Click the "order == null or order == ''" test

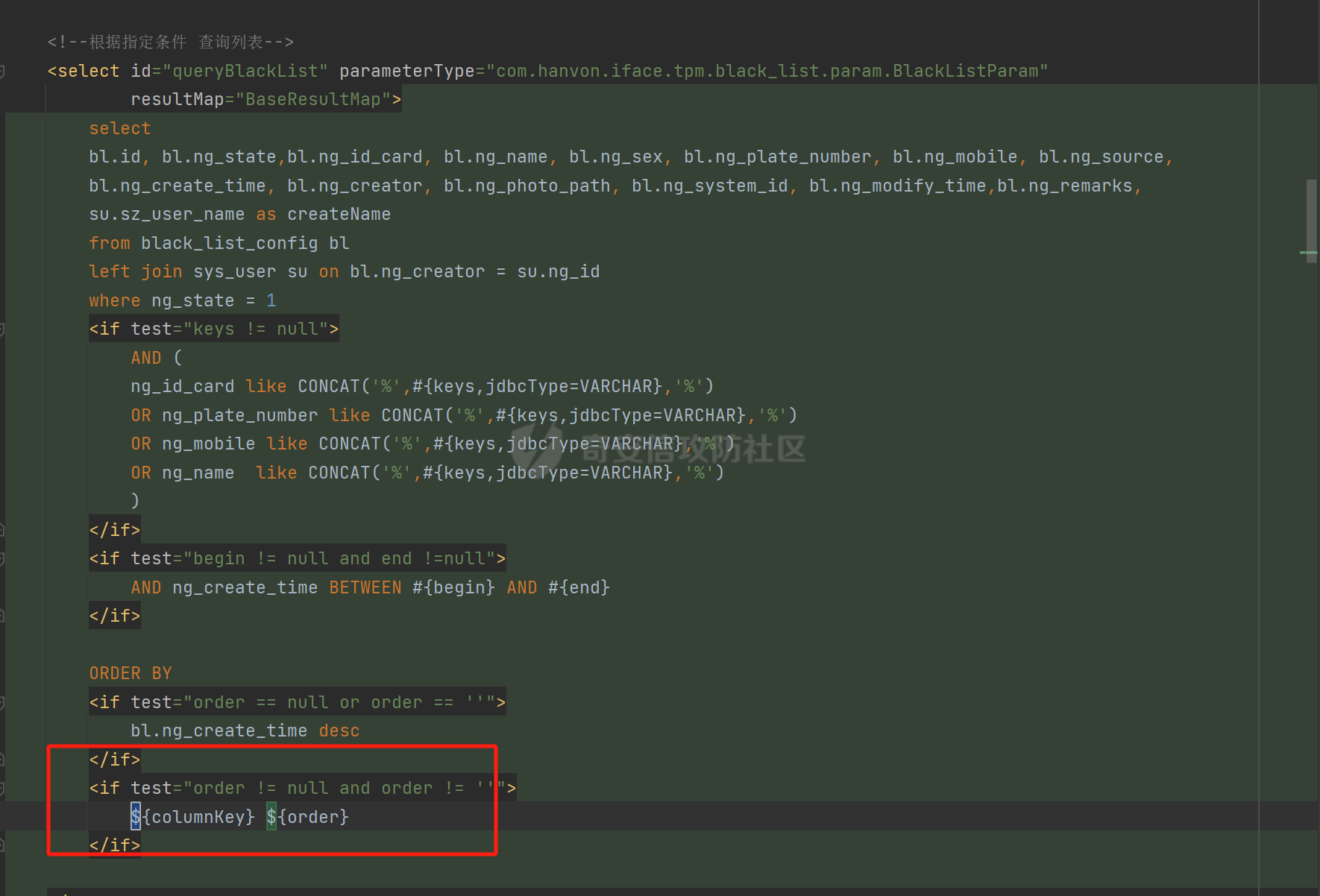339,702
